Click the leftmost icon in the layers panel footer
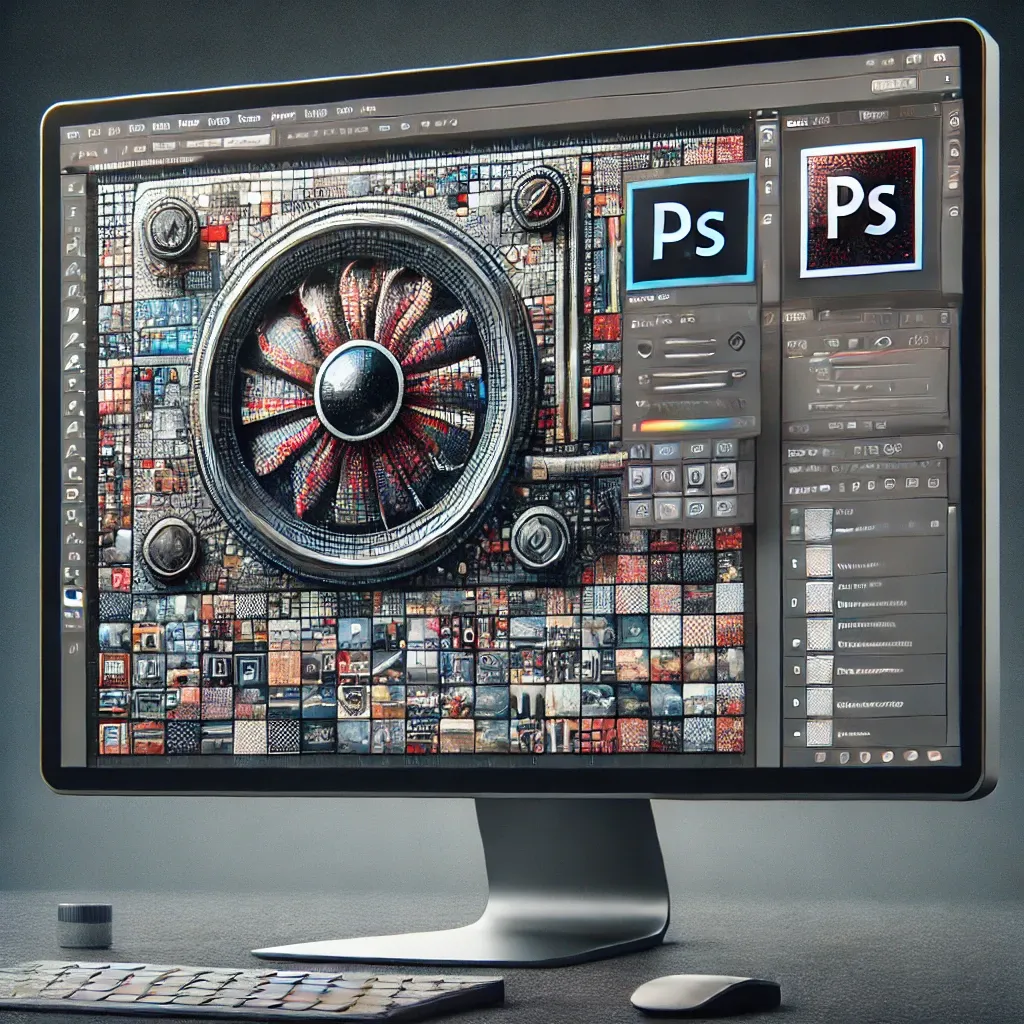 (x=821, y=758)
